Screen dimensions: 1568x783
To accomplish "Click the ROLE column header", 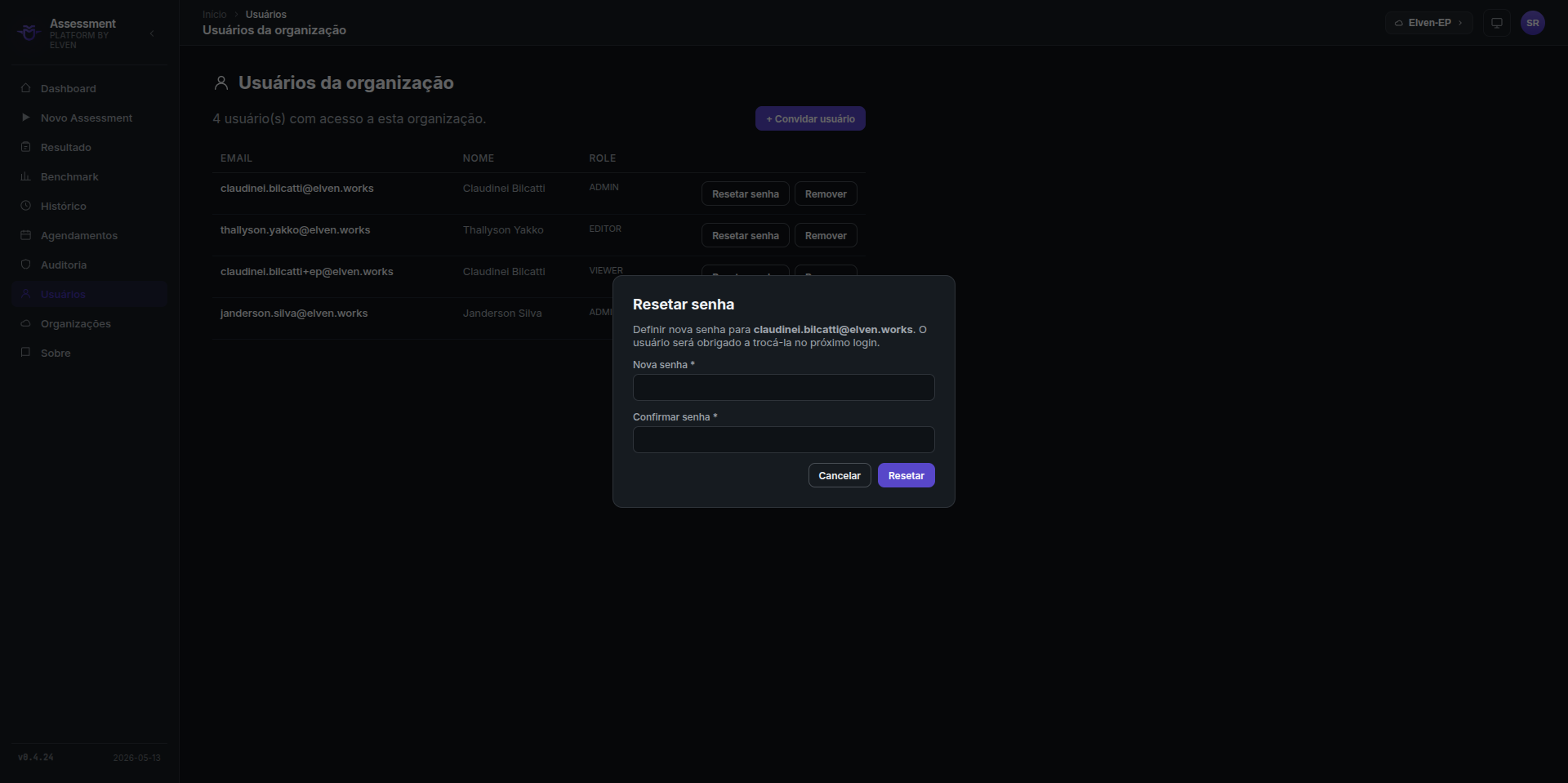I will pos(603,158).
